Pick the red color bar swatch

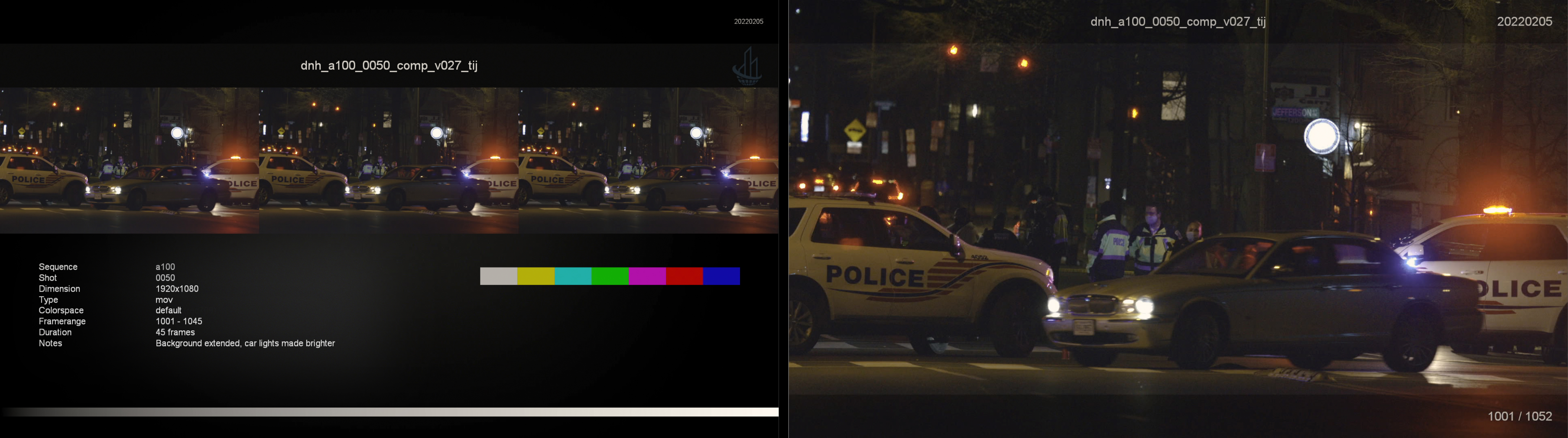(684, 276)
